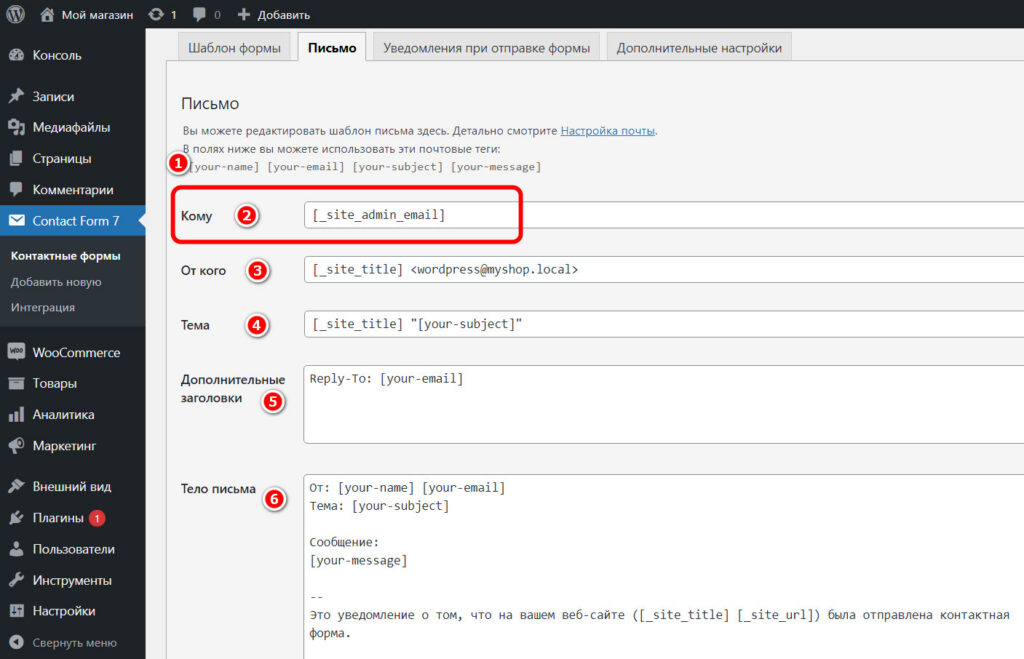Viewport: 1024px width, 659px height.
Task: Select the Письмо tab
Action: tap(332, 48)
